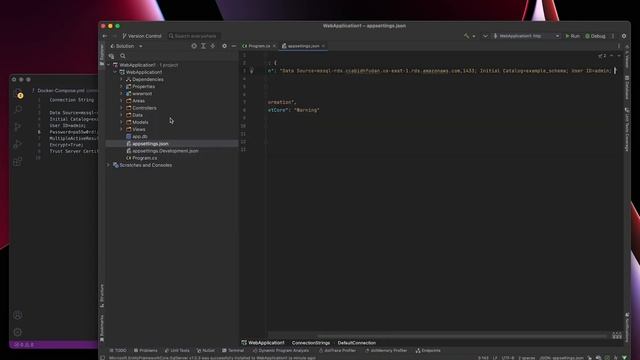Switch to the appsettings.json editor tab
640x360 pixels.
(x=303, y=46)
